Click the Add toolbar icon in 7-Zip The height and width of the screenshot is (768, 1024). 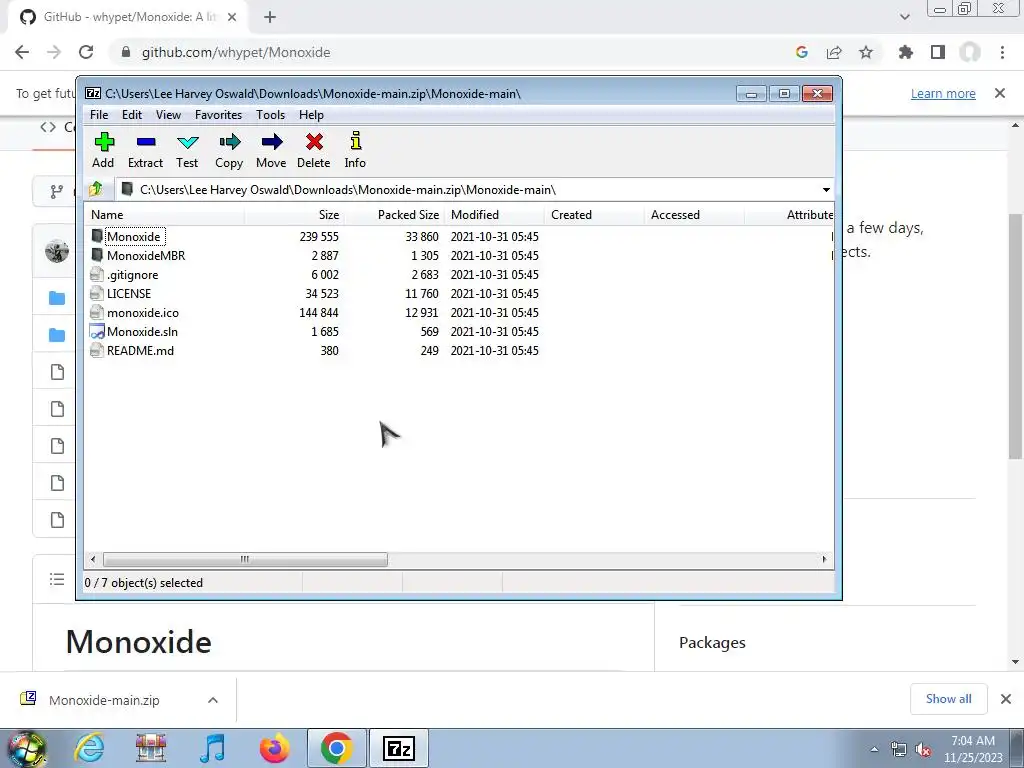coord(103,151)
